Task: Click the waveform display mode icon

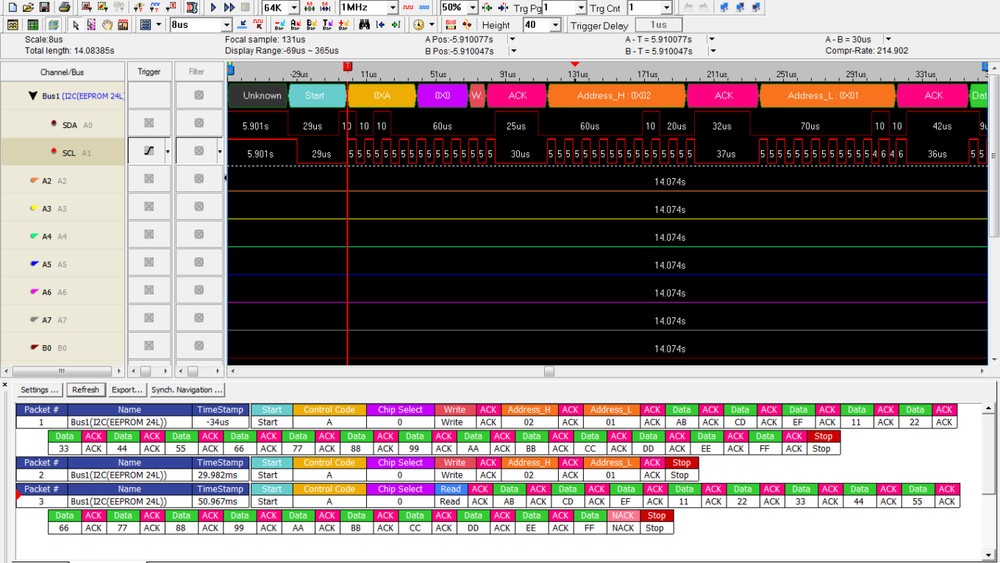Action: point(12,25)
